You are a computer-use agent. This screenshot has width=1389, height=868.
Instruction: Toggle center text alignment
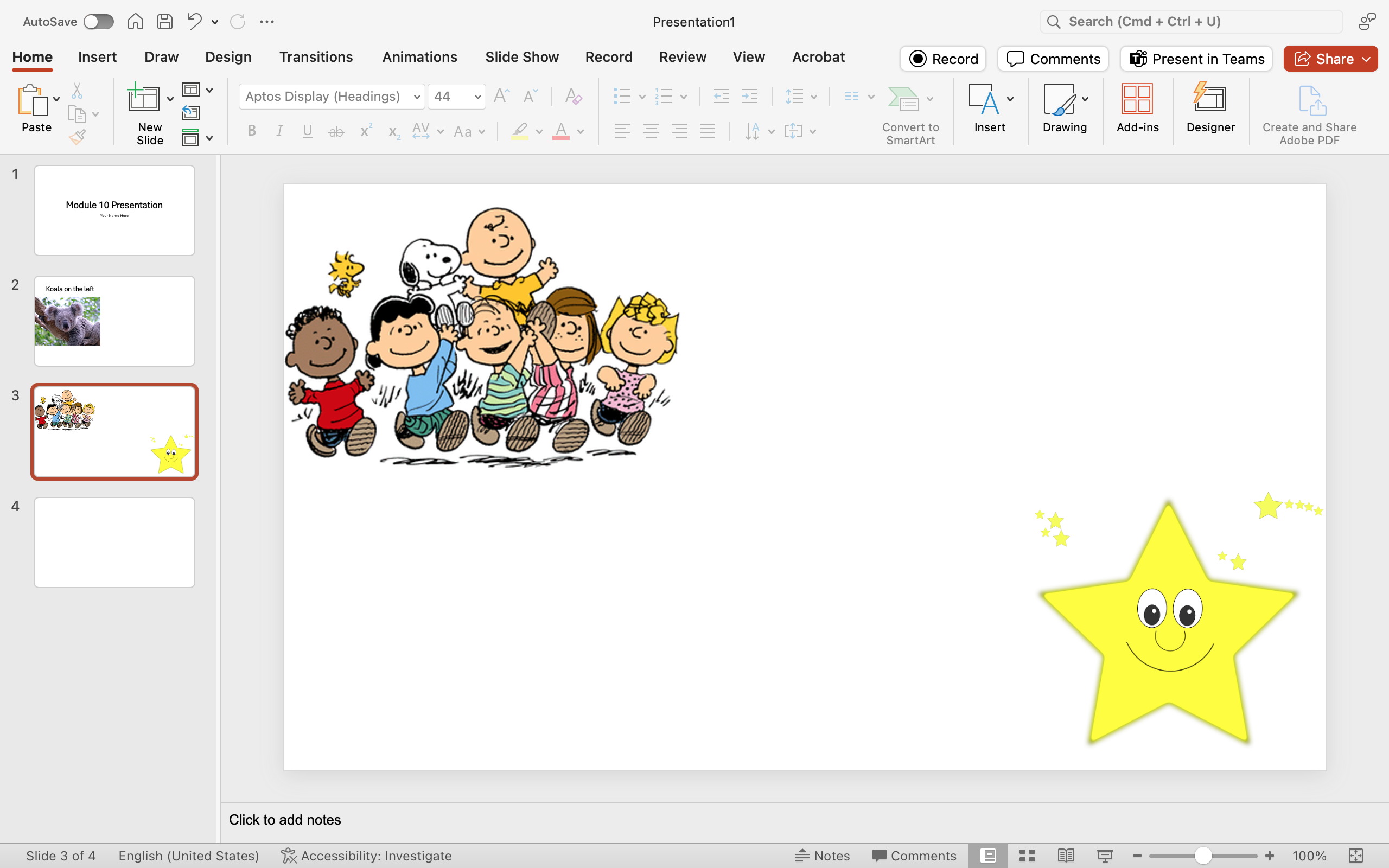pyautogui.click(x=651, y=131)
